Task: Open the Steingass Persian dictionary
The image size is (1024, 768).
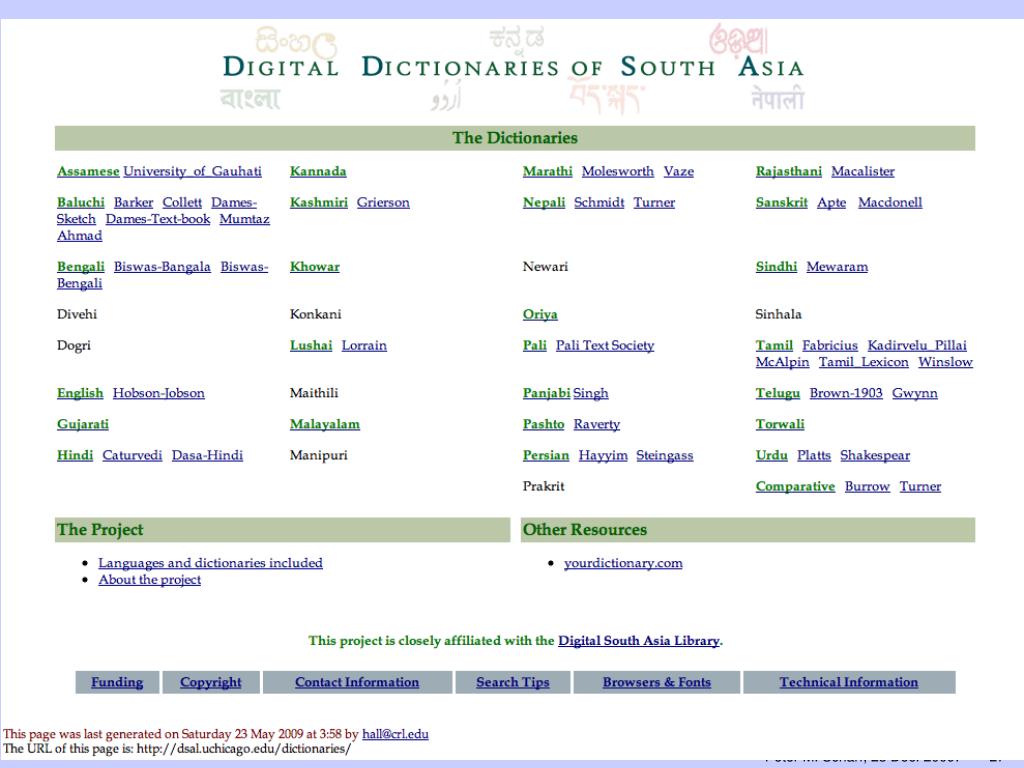Action: pyautogui.click(x=665, y=455)
